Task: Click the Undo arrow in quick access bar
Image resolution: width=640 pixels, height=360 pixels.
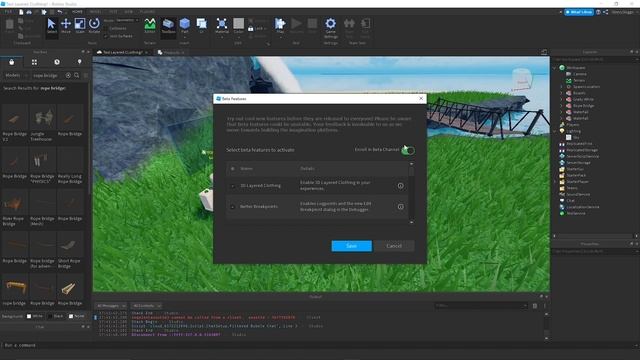Action: (60, 12)
